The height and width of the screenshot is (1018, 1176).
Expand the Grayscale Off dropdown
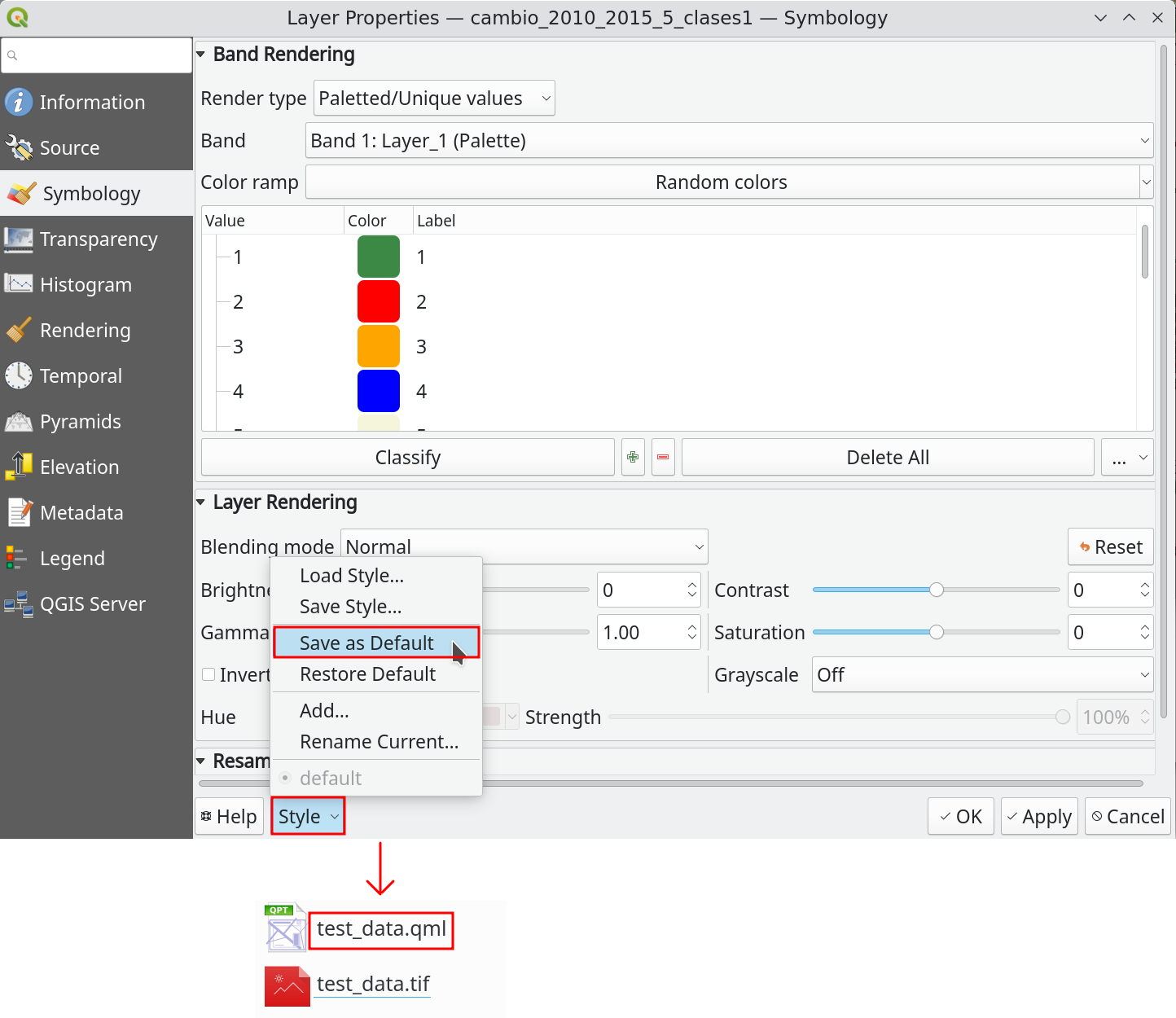coord(982,674)
